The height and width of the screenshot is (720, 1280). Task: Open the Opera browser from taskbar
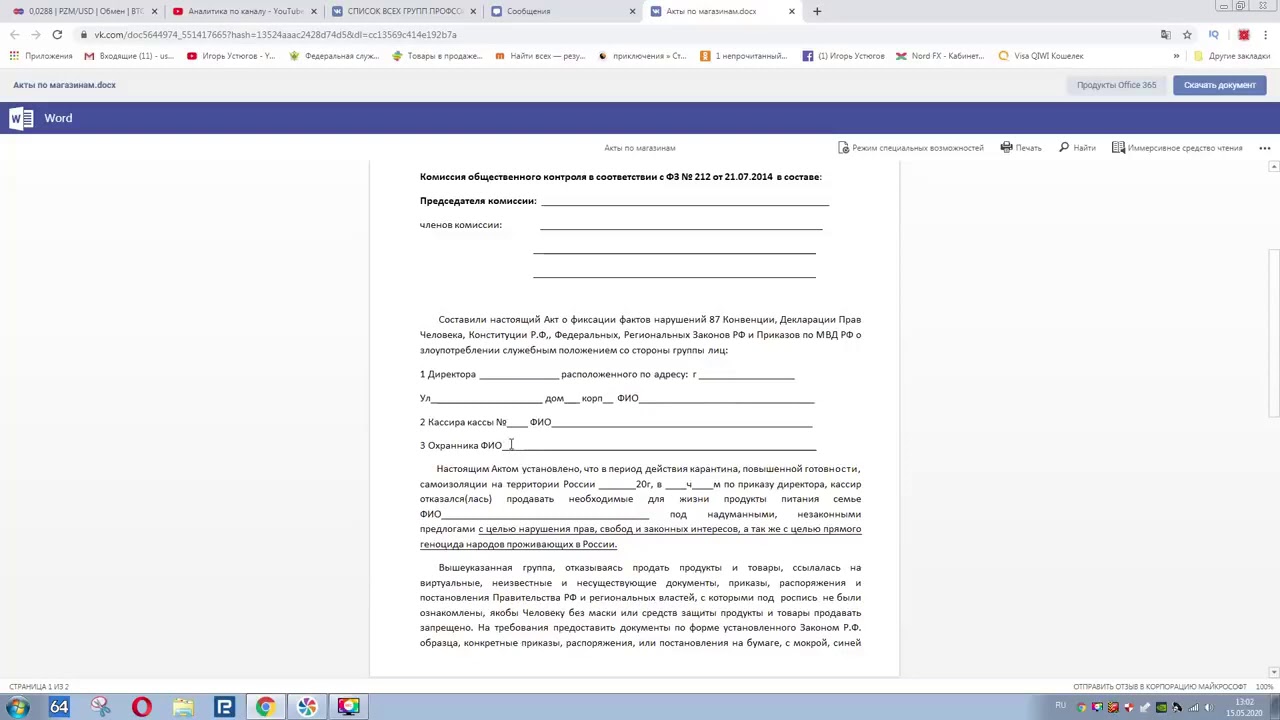pos(141,707)
